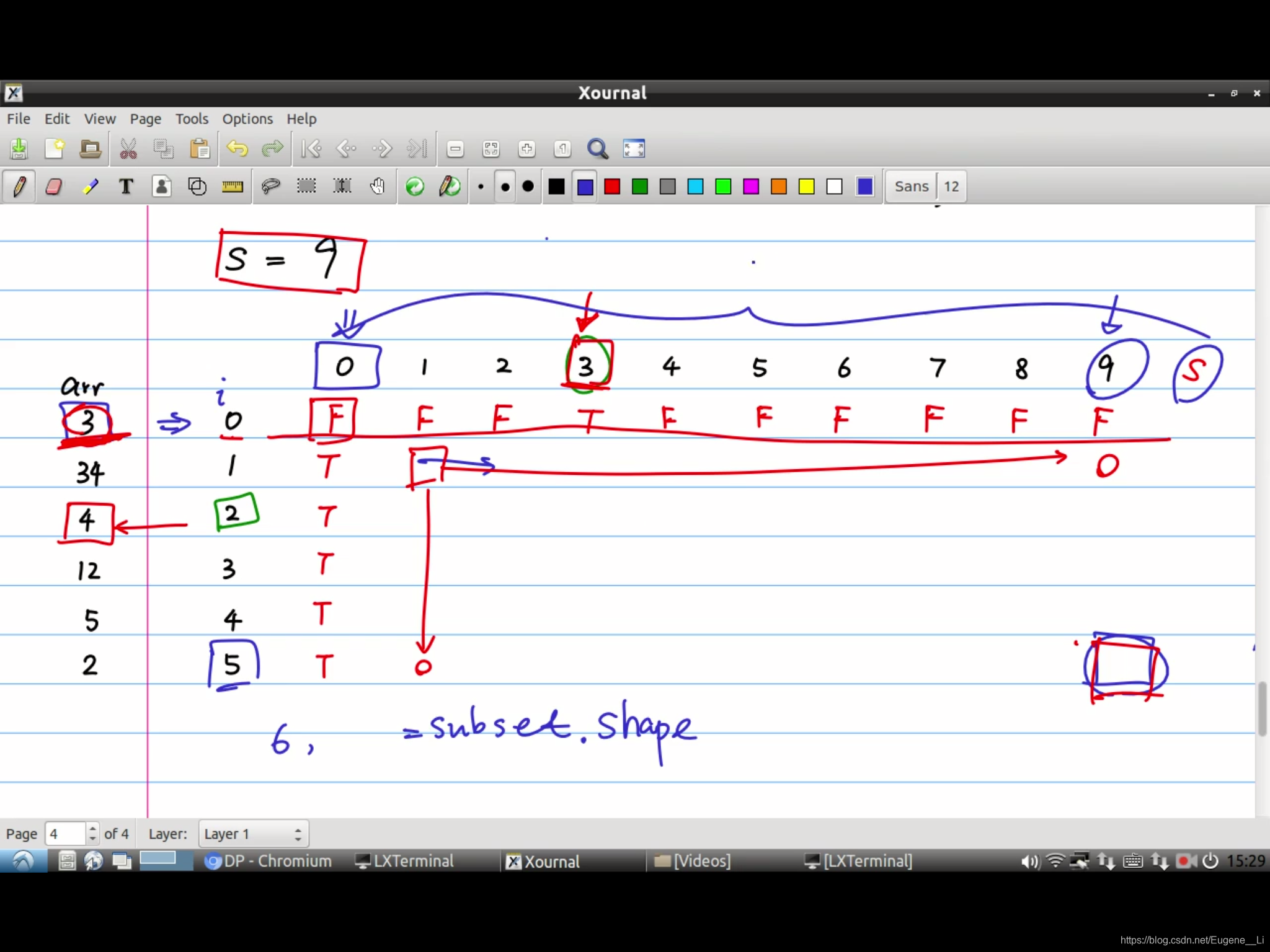
Task: Pick the red color swatch
Action: tap(612, 187)
